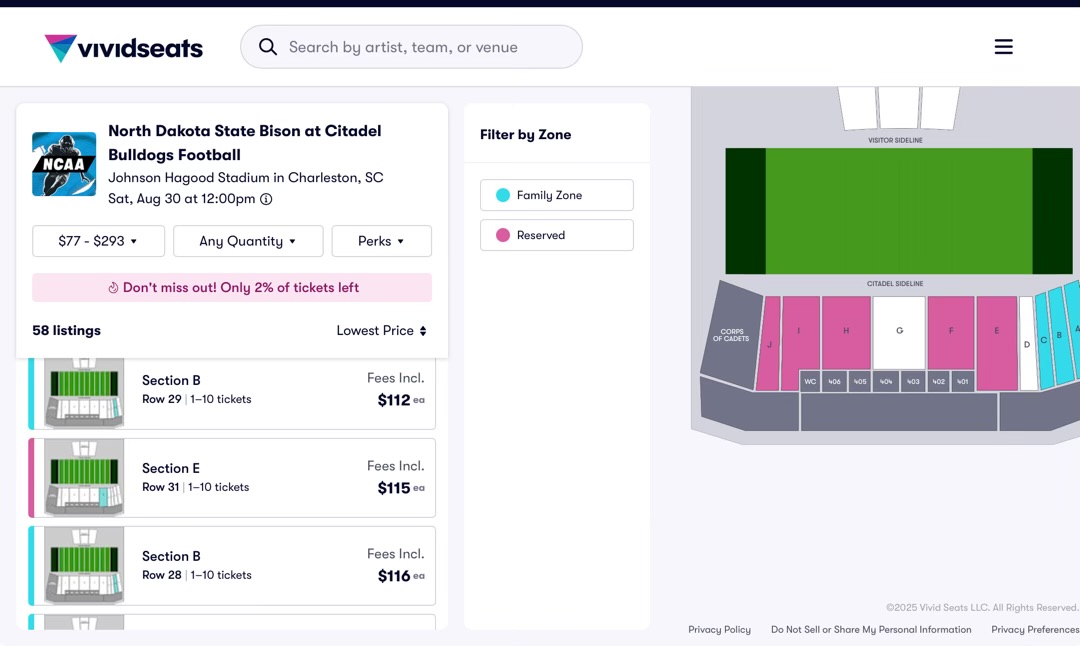Viewport: 1080px width, 646px height.
Task: Open the hamburger menu
Action: coord(1003,47)
